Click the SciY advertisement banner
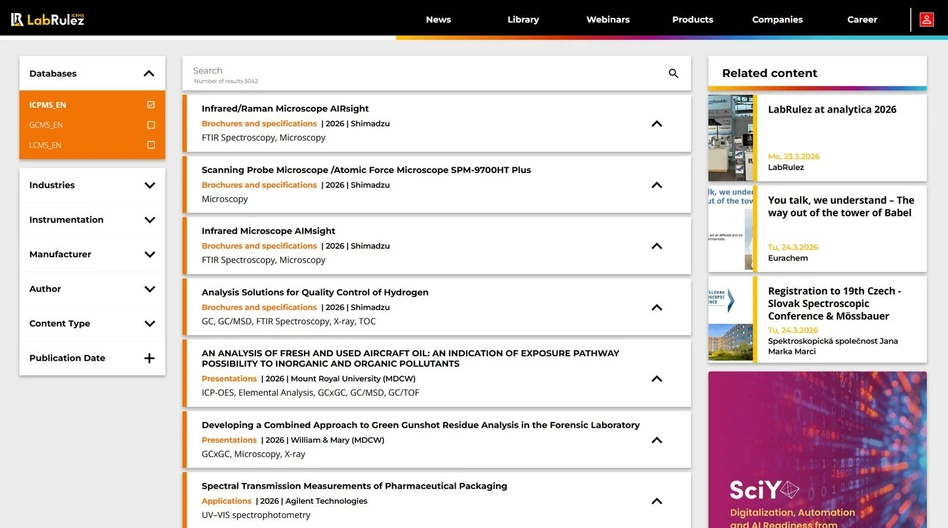 817,450
